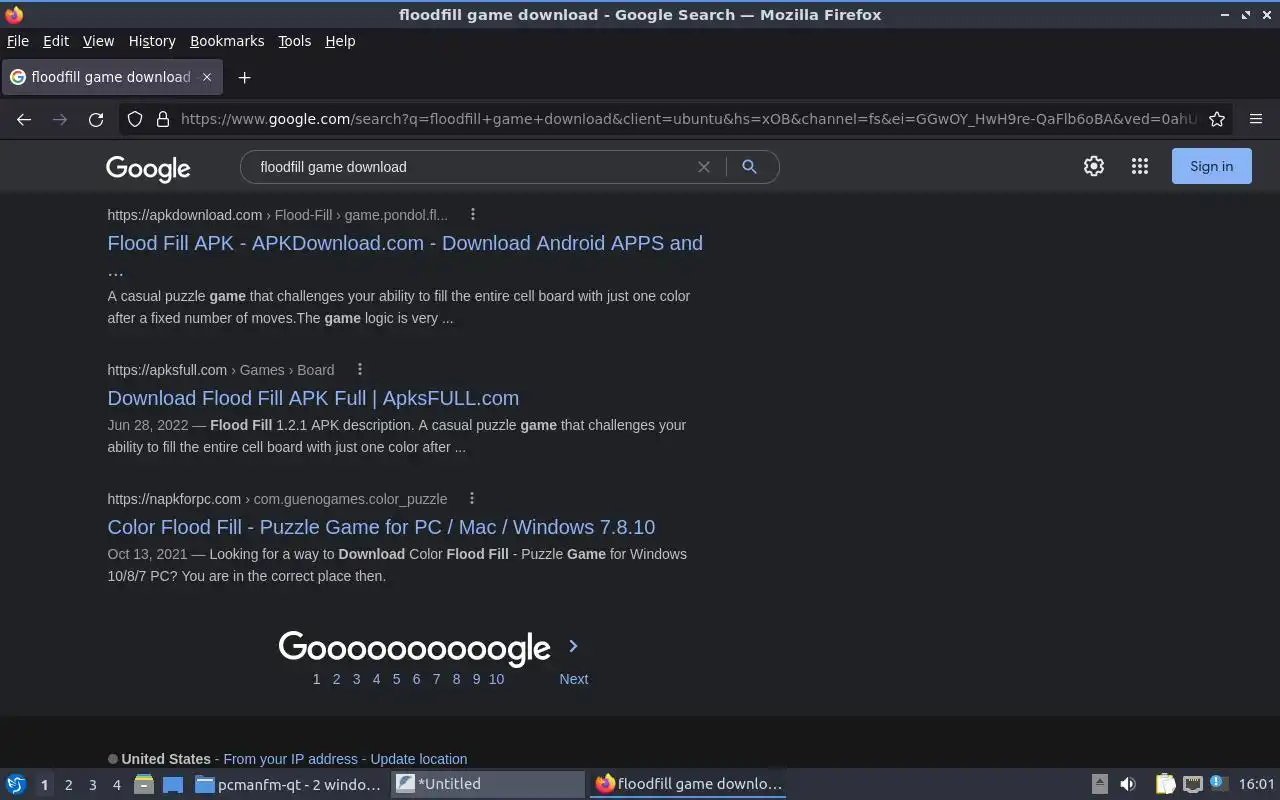This screenshot has height=800, width=1280.
Task: Click the removable media eject tray icon
Action: tap(1099, 784)
